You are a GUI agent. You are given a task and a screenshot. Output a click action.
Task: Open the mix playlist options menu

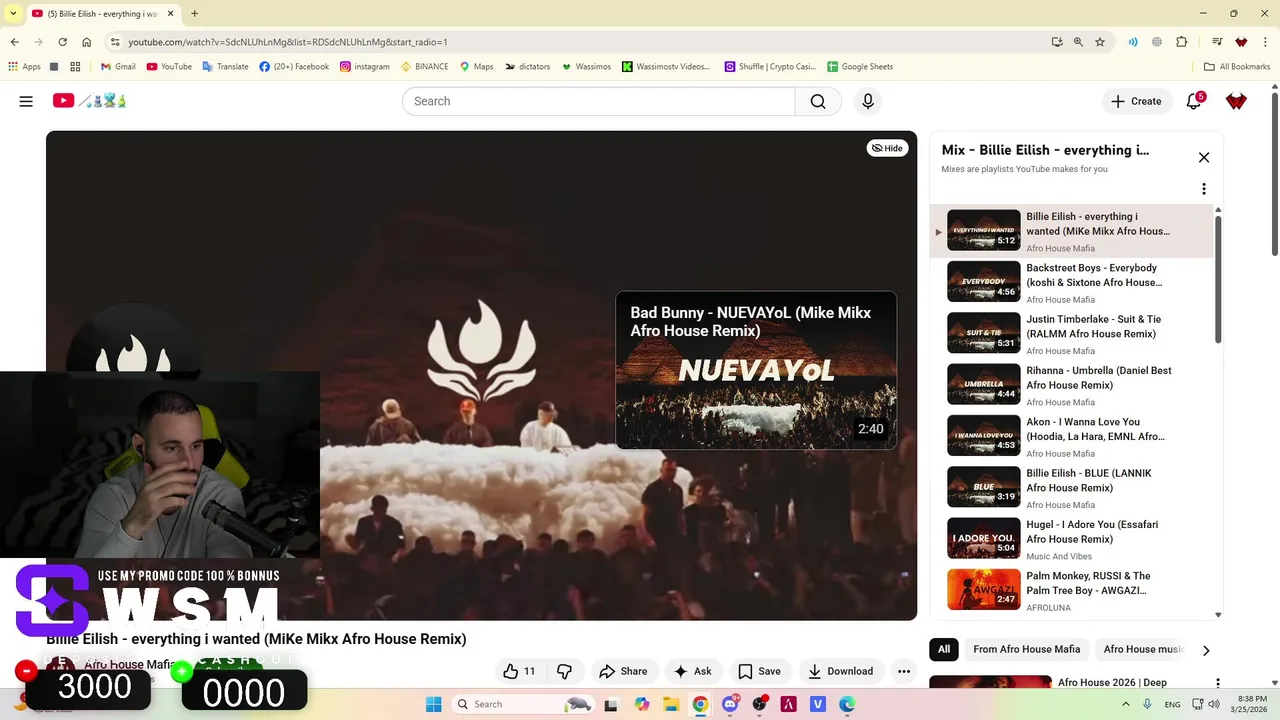tap(1204, 189)
